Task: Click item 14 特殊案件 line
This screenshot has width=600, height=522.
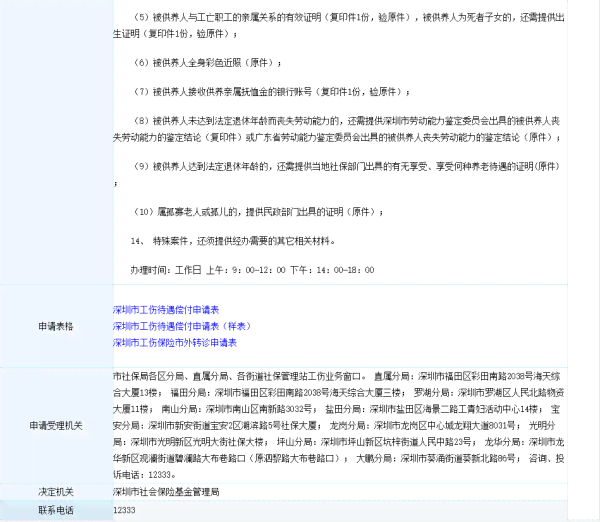Action: point(233,241)
